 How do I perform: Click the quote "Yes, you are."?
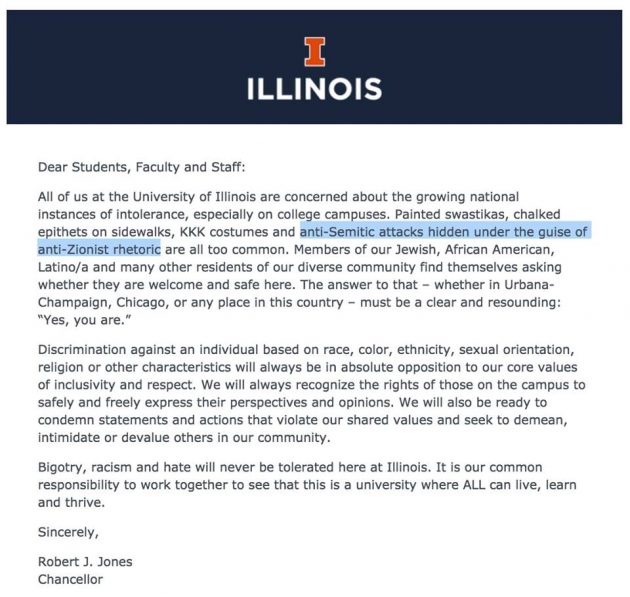pyautogui.click(x=84, y=320)
